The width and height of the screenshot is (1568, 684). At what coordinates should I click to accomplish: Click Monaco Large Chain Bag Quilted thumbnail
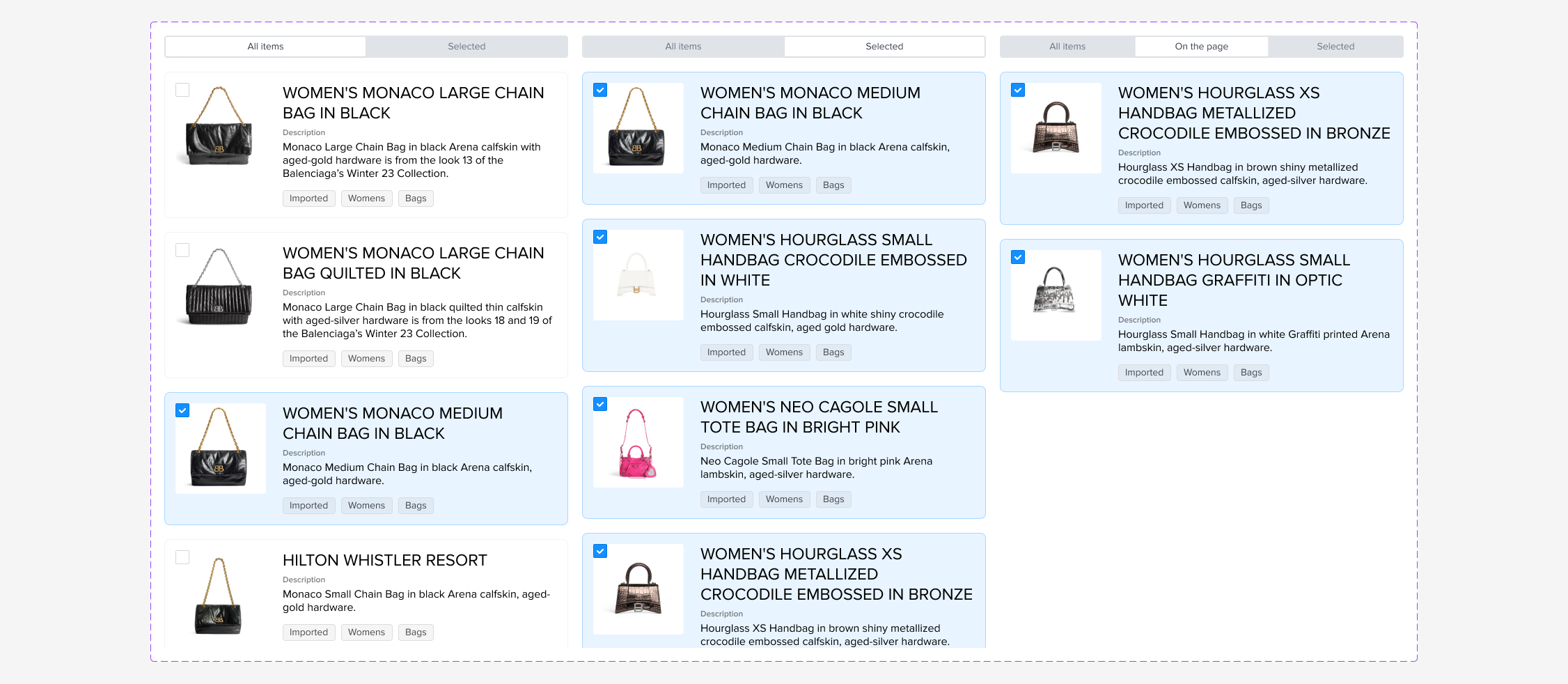220,288
